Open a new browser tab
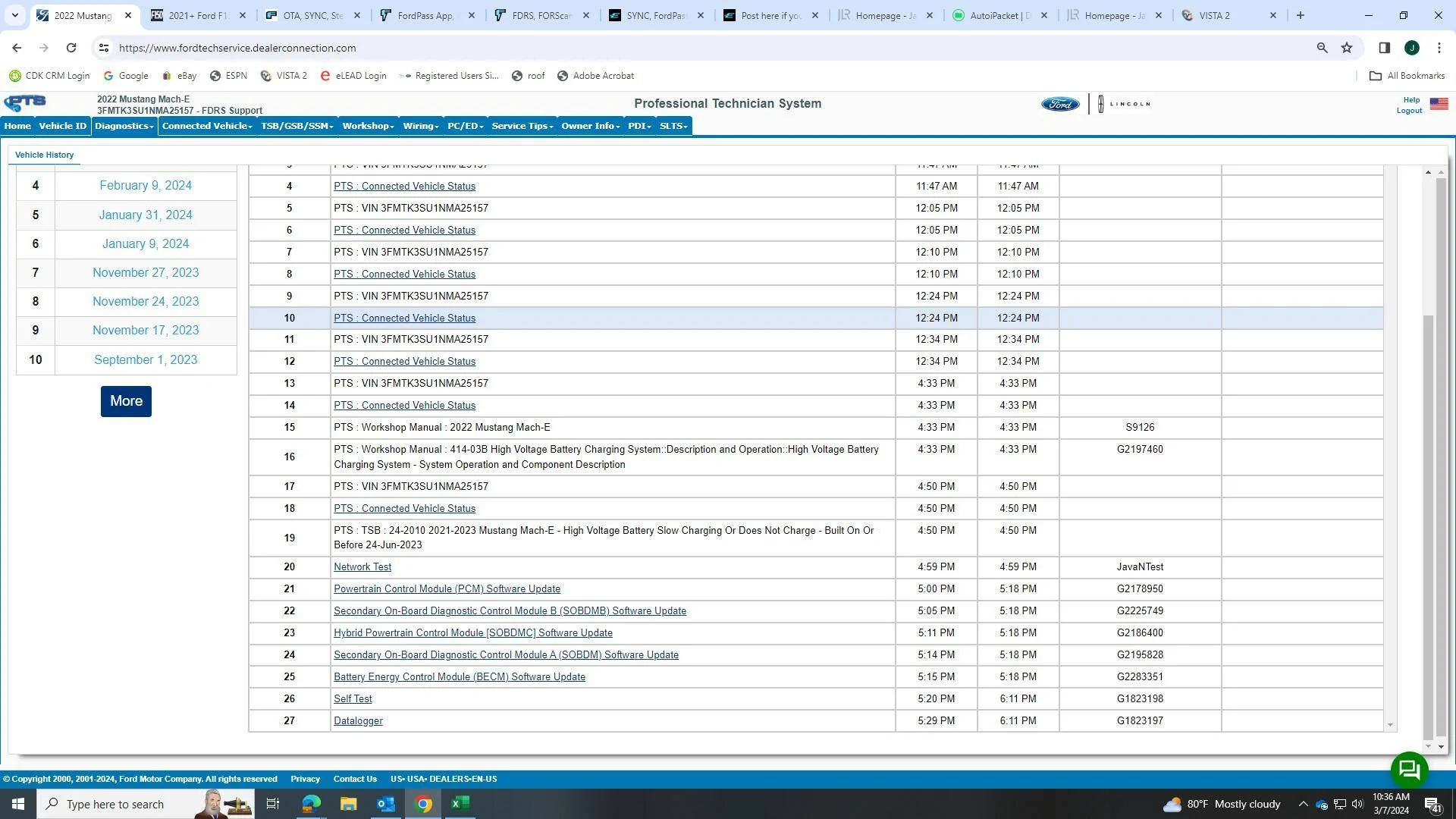The width and height of the screenshot is (1456, 819). tap(1301, 15)
